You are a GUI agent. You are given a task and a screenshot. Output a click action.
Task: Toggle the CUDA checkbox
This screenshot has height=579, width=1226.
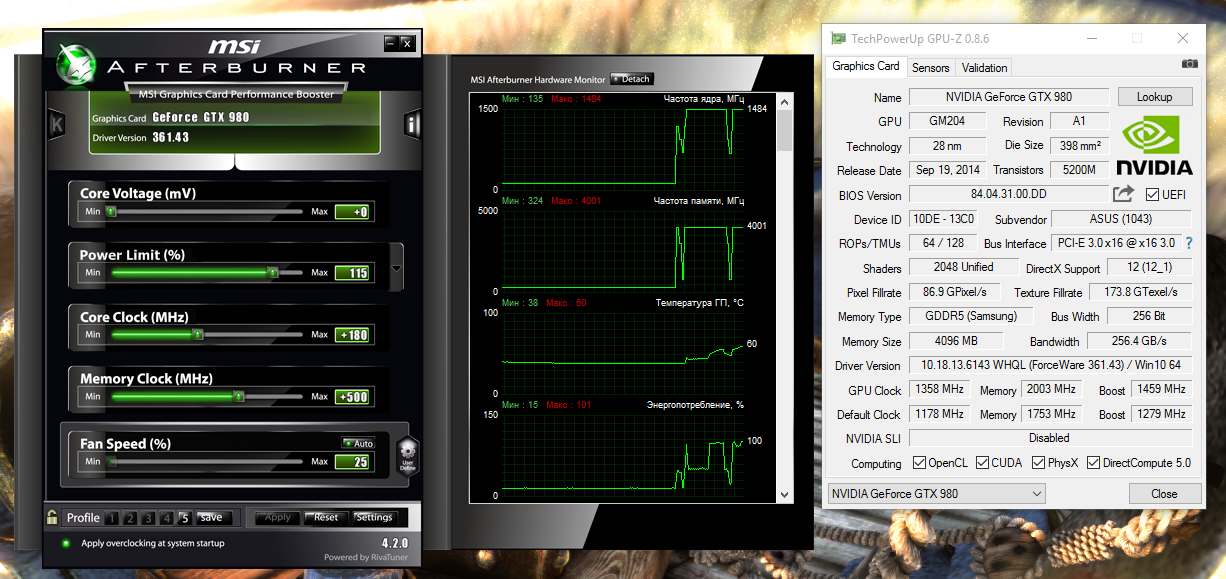(983, 463)
